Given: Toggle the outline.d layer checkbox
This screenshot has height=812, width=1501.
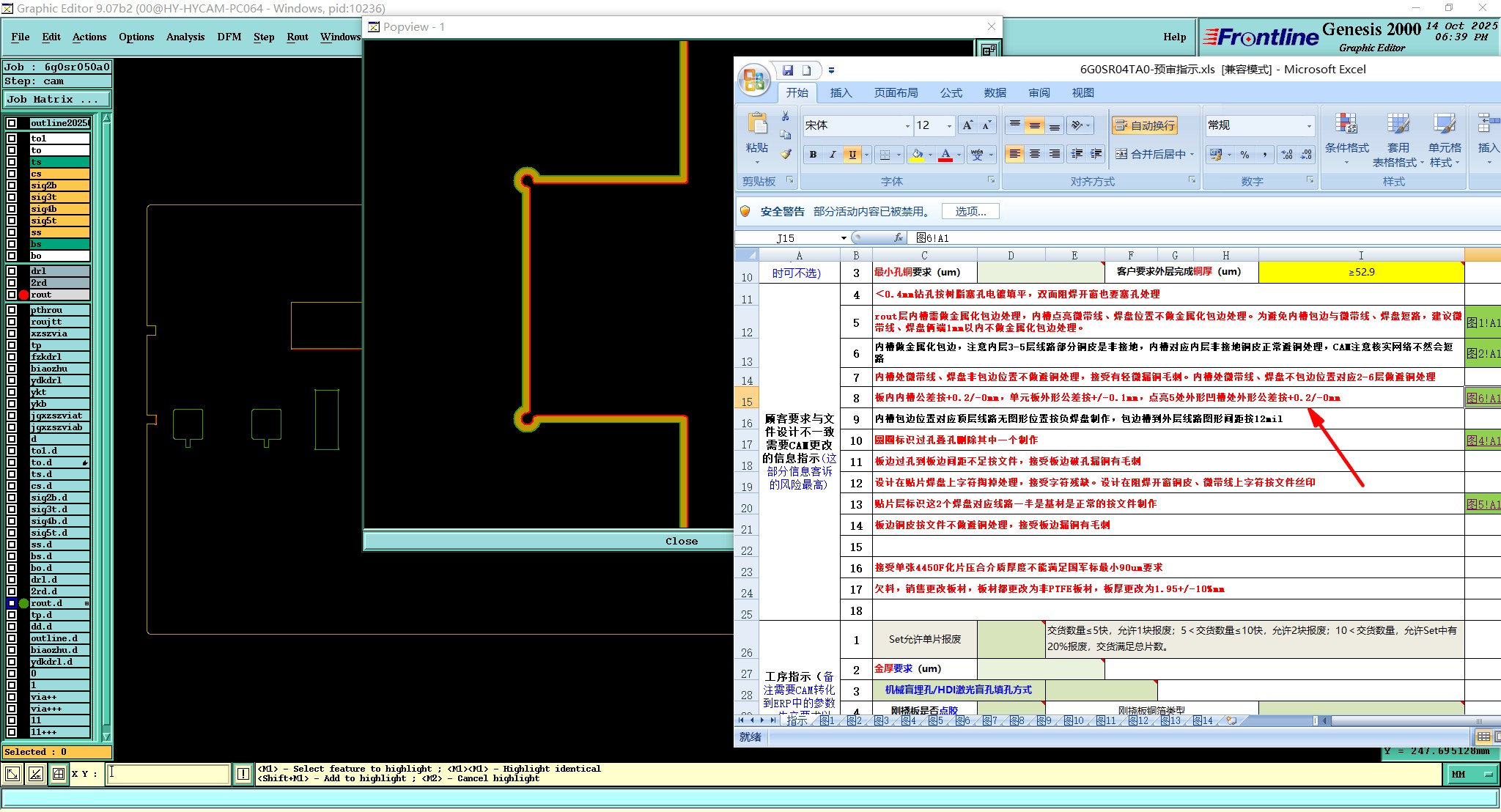Looking at the screenshot, I should point(12,638).
